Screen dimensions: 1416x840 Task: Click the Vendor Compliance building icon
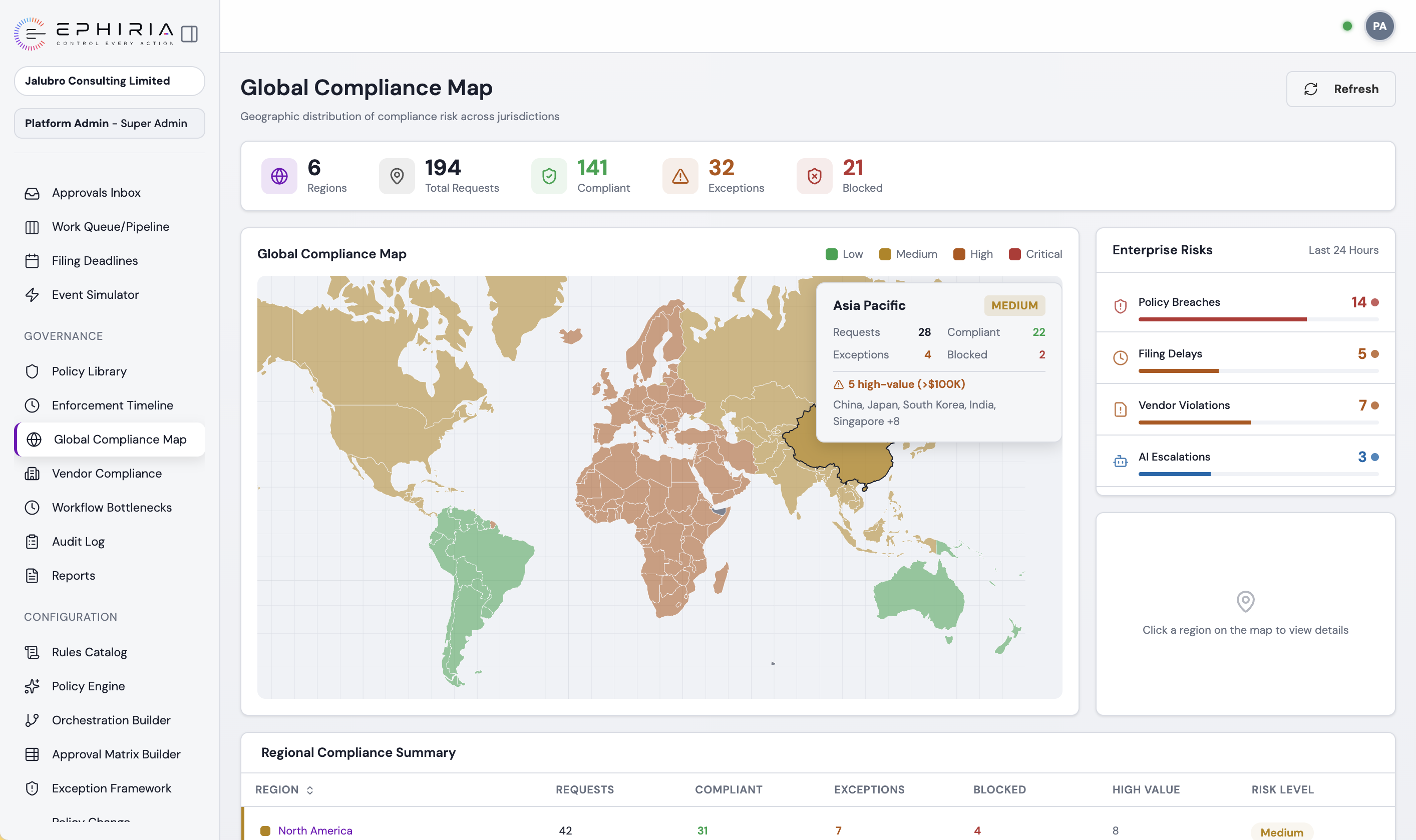[x=32, y=473]
